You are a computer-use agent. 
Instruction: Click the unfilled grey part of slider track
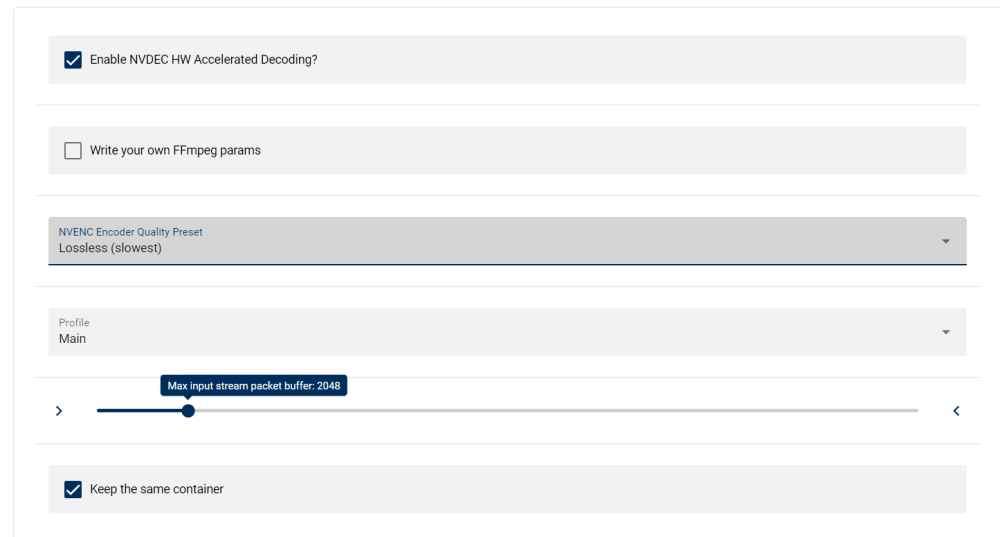click(x=556, y=411)
